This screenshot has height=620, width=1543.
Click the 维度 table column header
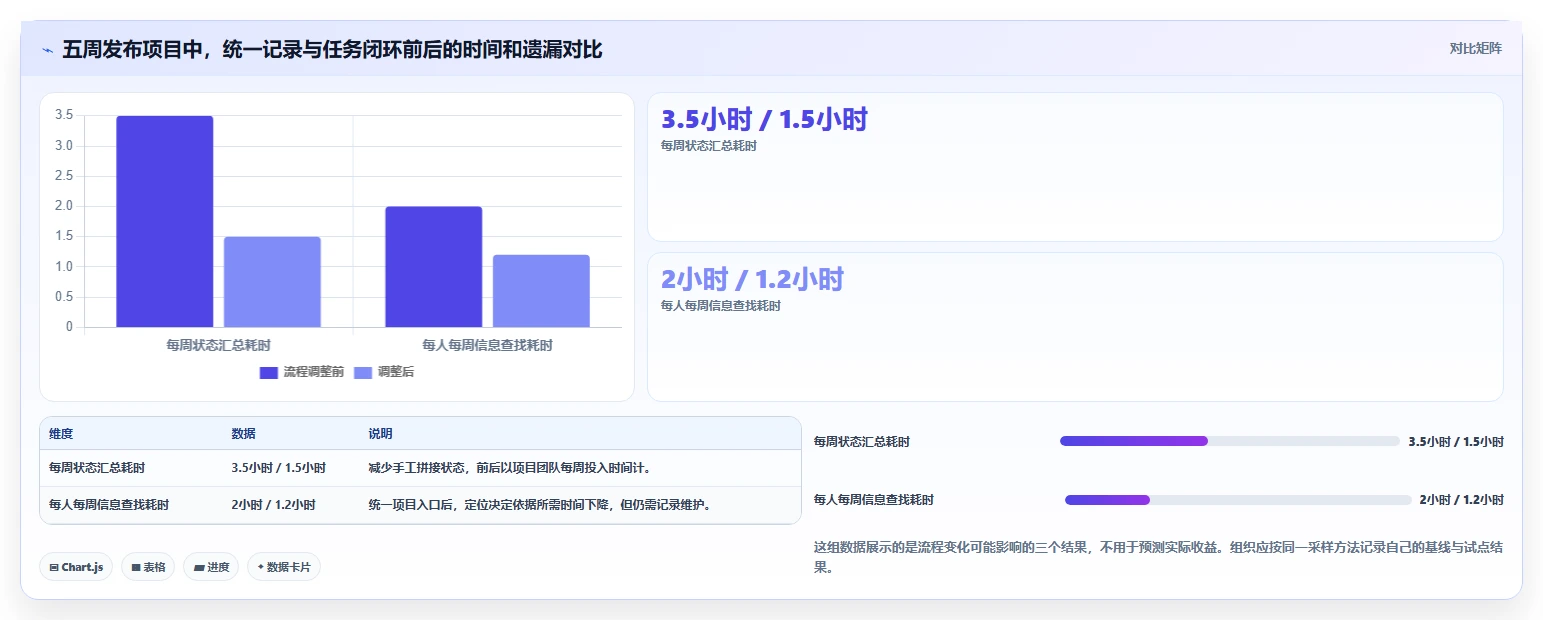61,434
